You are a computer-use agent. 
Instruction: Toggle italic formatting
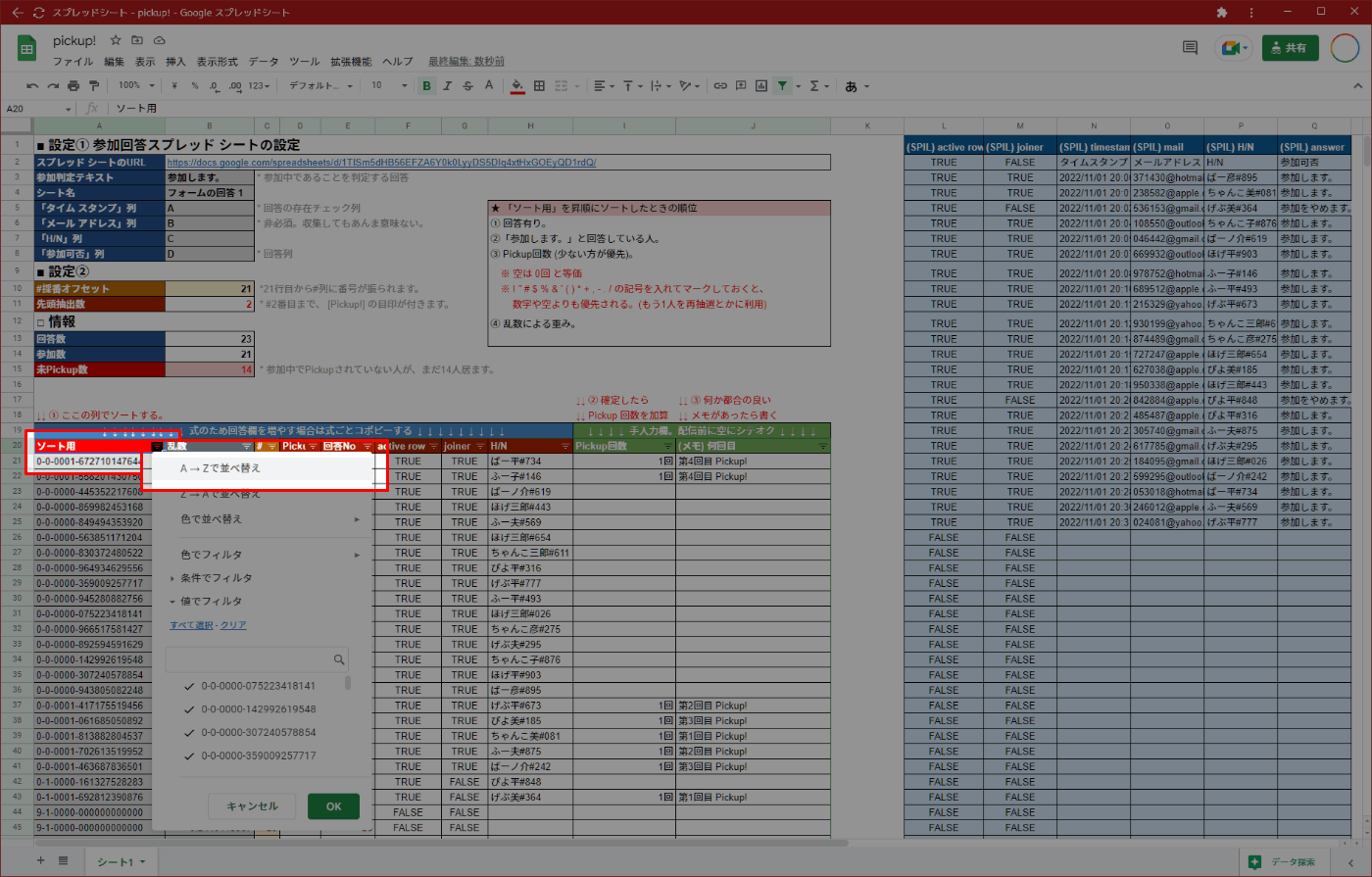coord(447,86)
